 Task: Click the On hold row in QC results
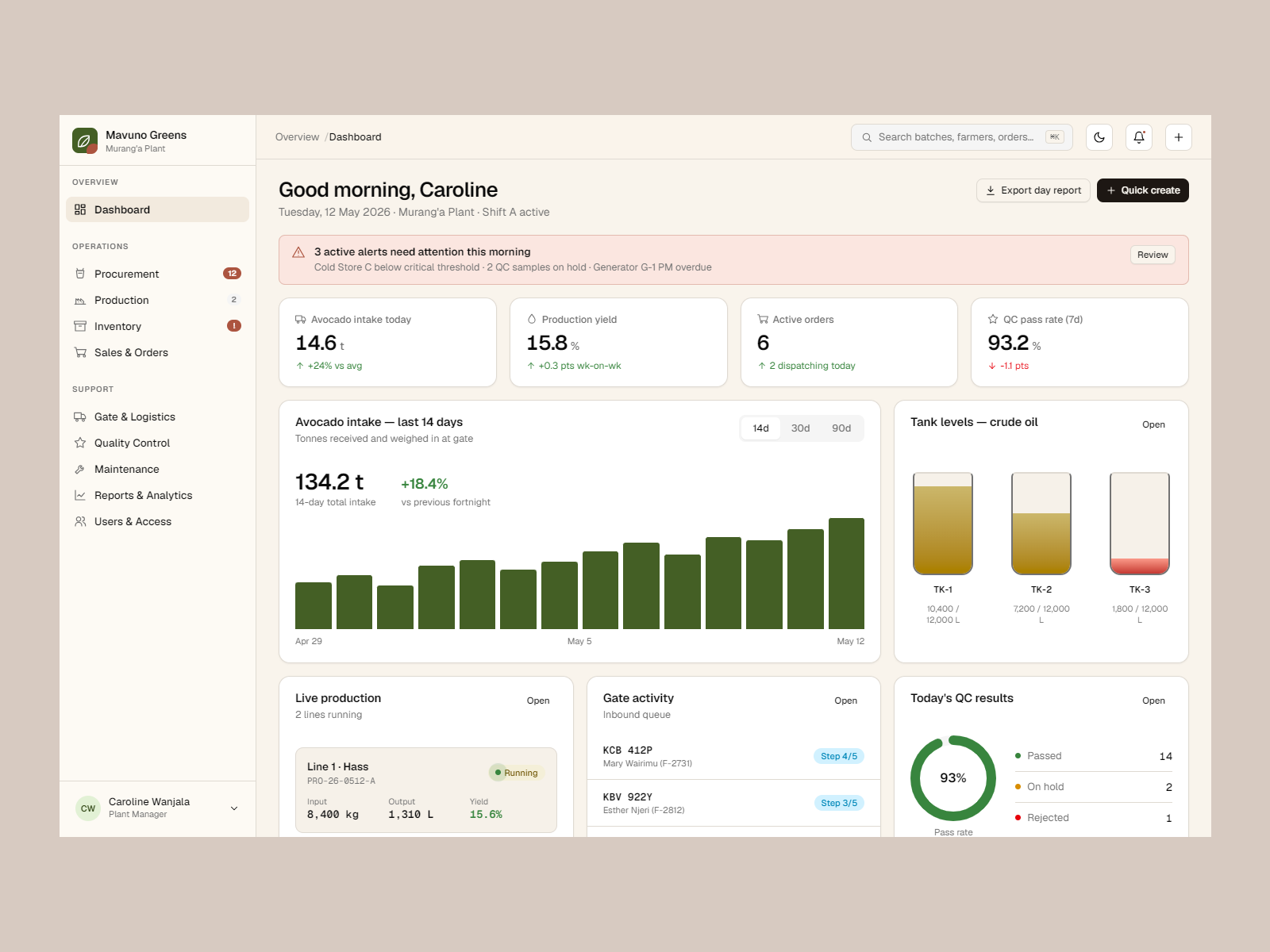pyautogui.click(x=1094, y=787)
